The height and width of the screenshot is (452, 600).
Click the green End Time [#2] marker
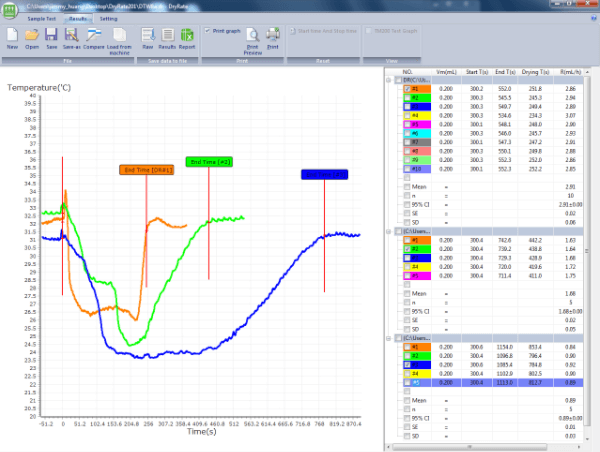209,162
